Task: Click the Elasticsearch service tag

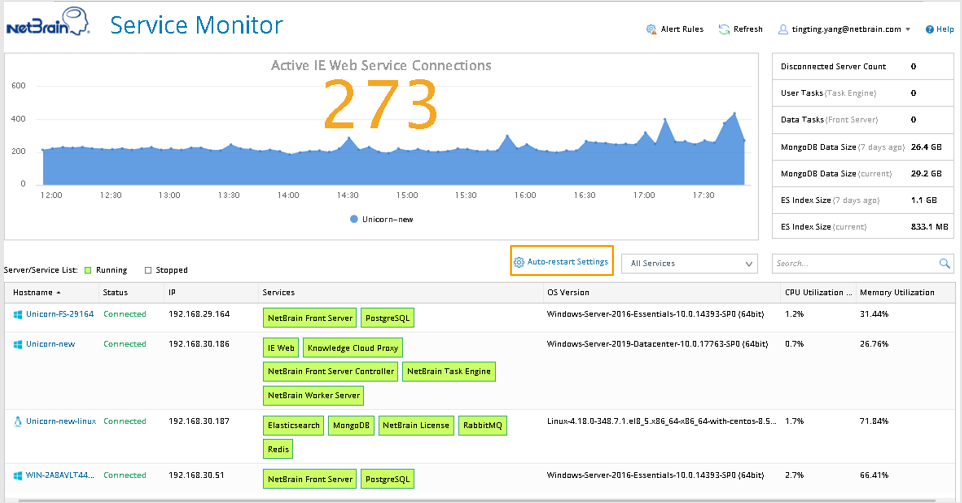Action: (293, 425)
